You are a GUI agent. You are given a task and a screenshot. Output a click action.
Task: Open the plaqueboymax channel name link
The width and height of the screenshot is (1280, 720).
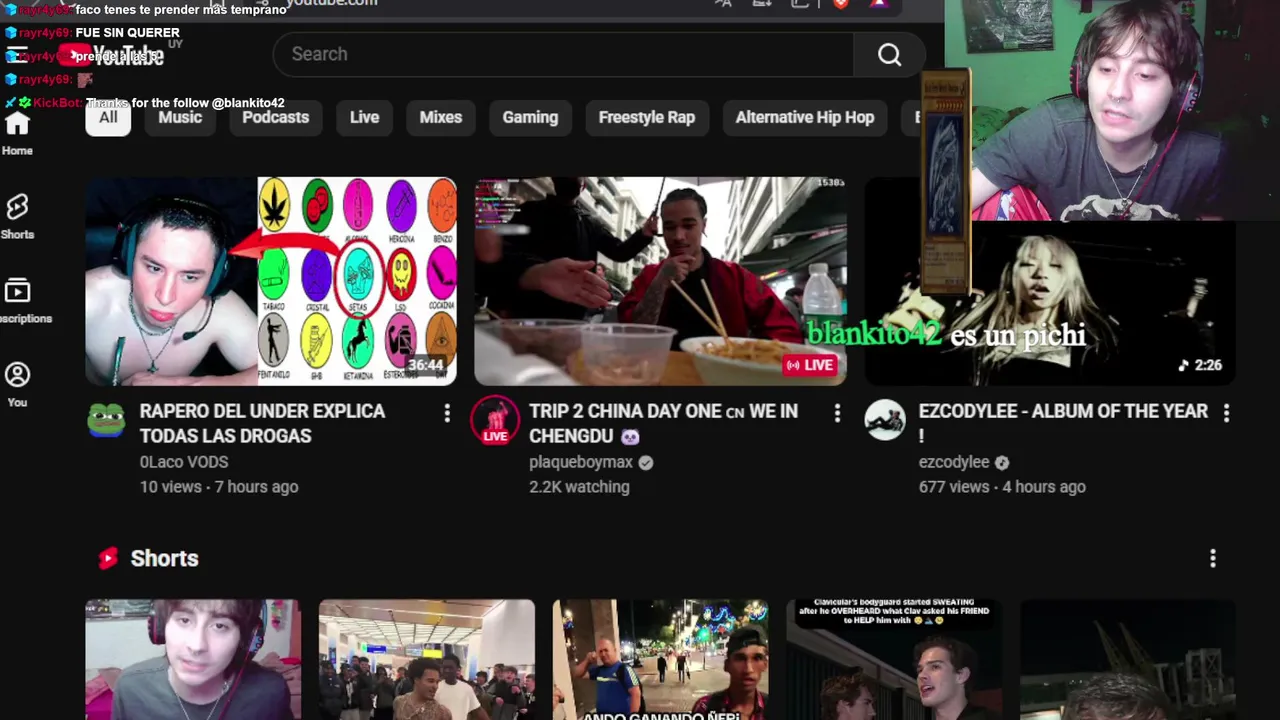point(581,462)
